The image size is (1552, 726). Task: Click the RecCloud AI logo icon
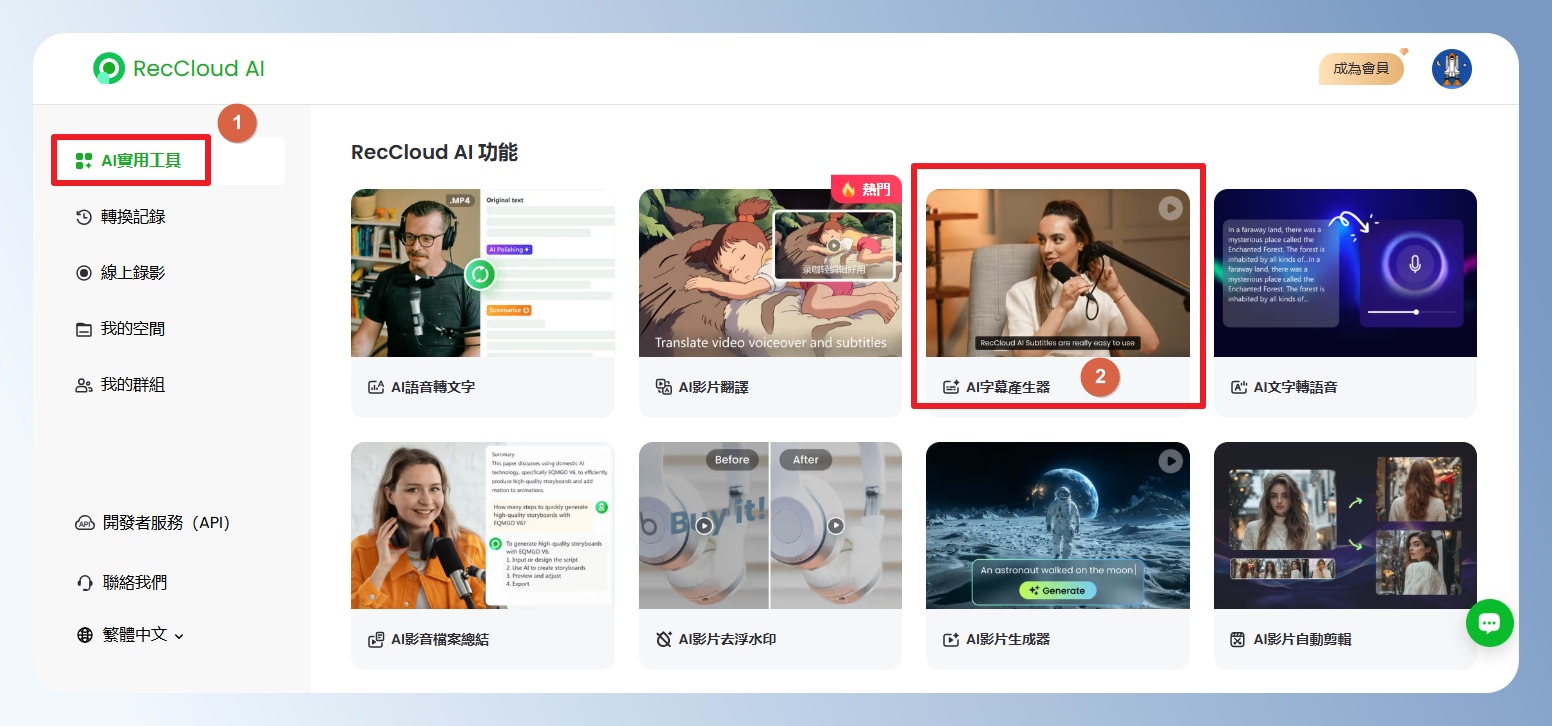(108, 68)
